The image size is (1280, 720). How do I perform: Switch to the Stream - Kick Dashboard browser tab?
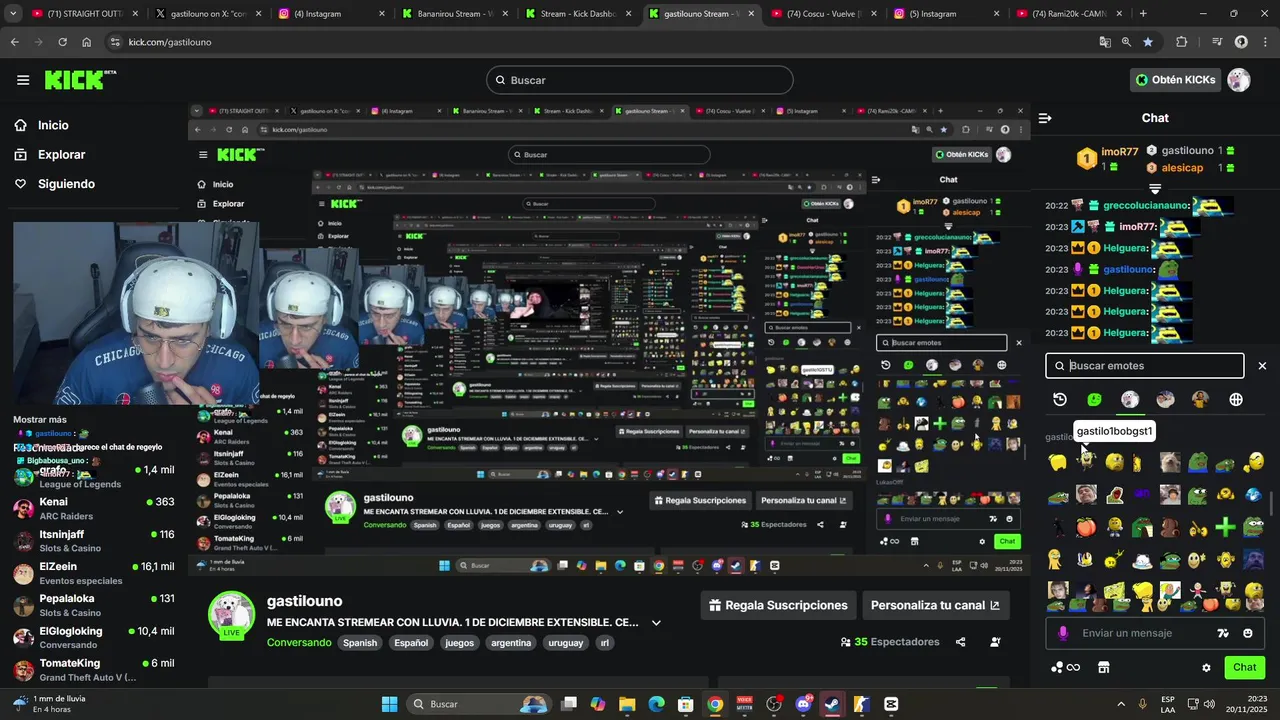pos(577,14)
